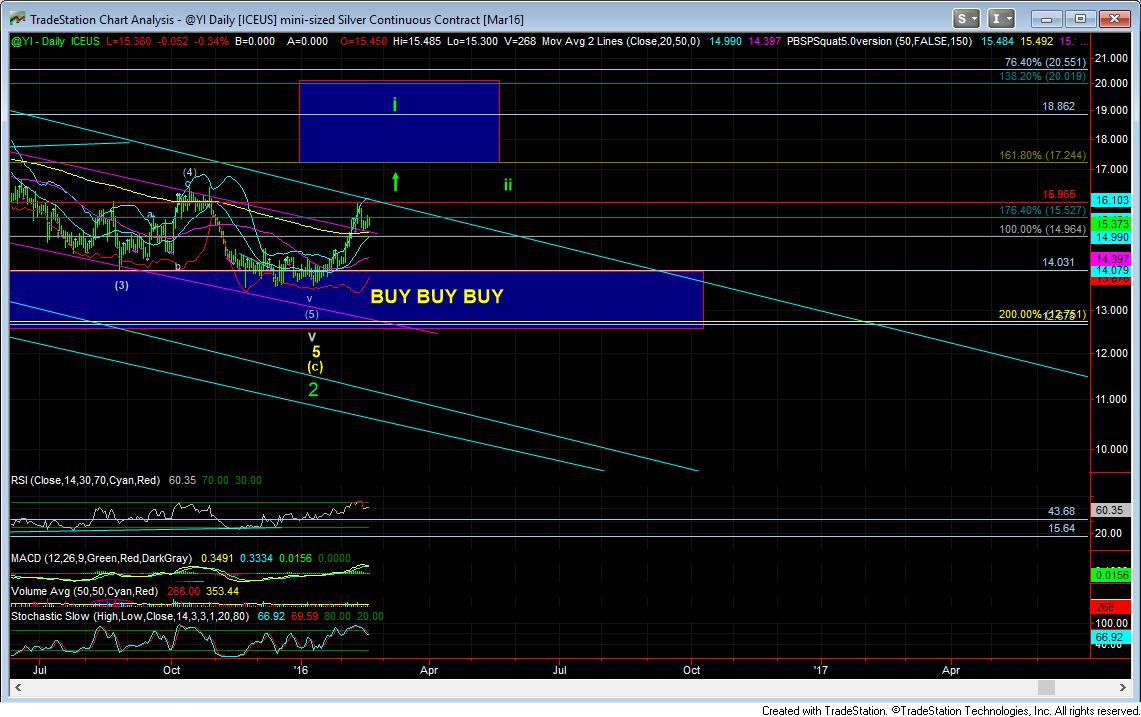
Task: Click the 'Hi=15.485' high value in status line
Action: pos(416,41)
